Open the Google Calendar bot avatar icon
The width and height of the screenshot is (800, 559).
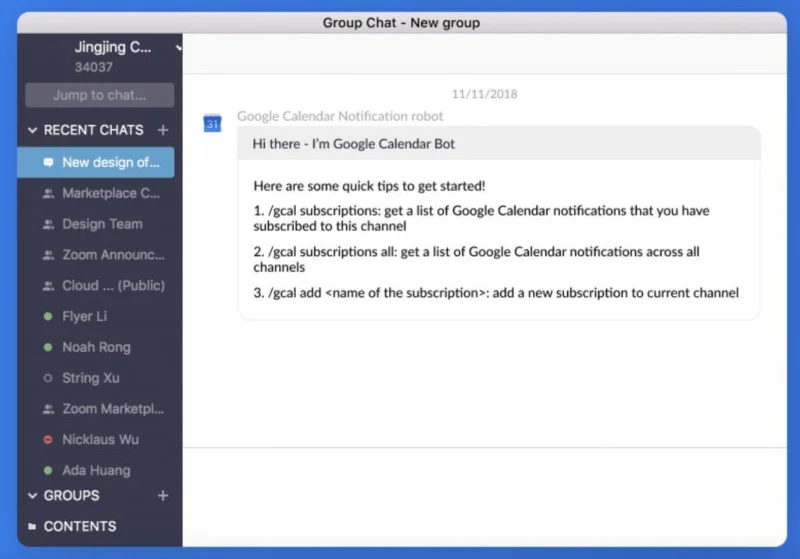tap(212, 123)
